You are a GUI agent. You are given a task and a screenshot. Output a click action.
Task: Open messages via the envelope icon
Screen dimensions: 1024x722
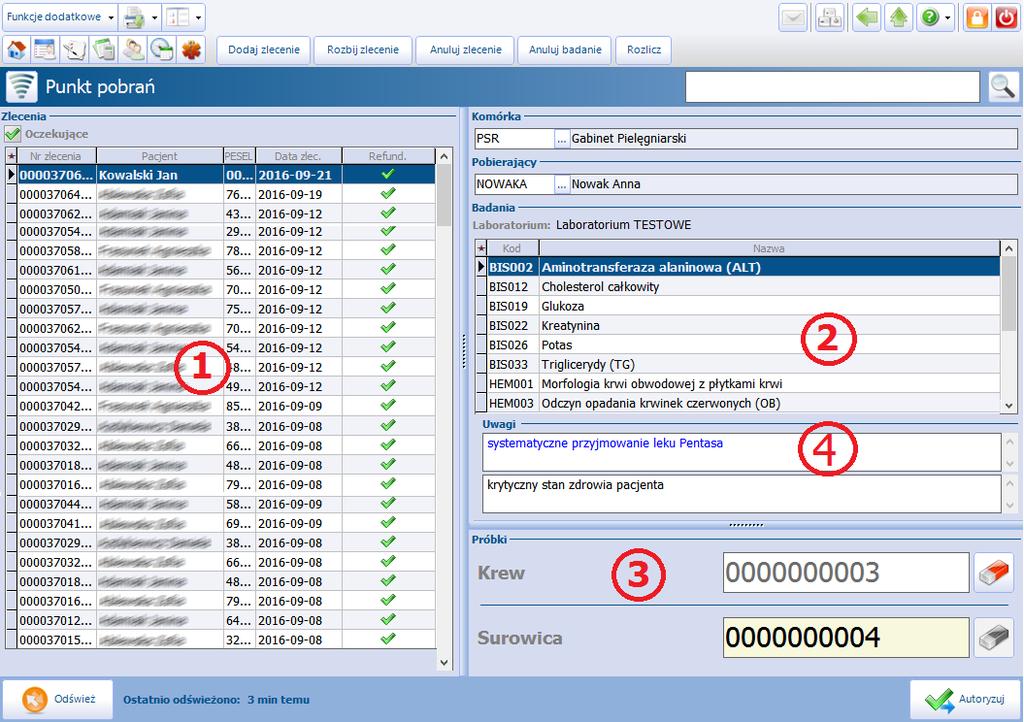pyautogui.click(x=793, y=18)
